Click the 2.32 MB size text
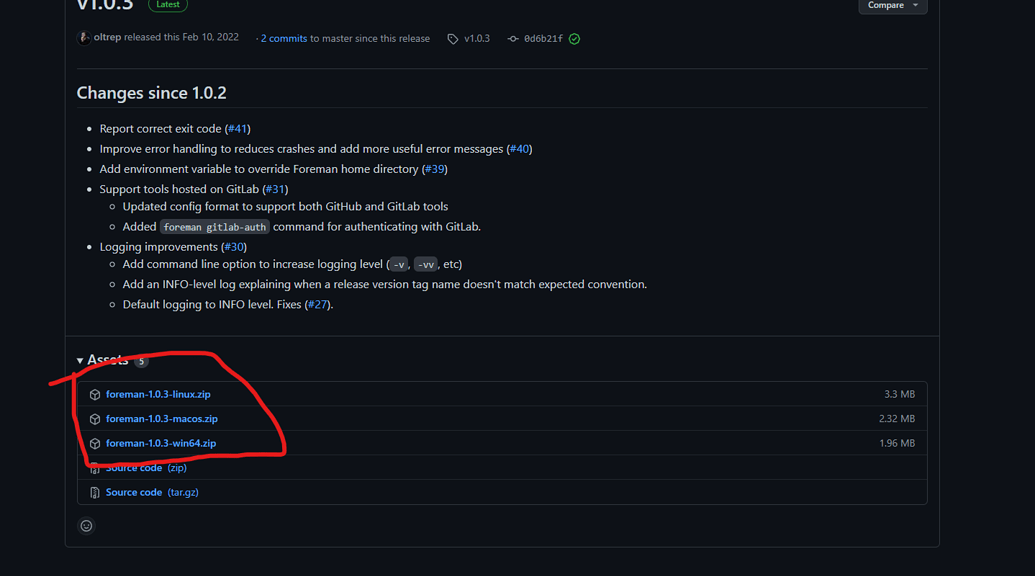Image resolution: width=1035 pixels, height=576 pixels. [896, 418]
